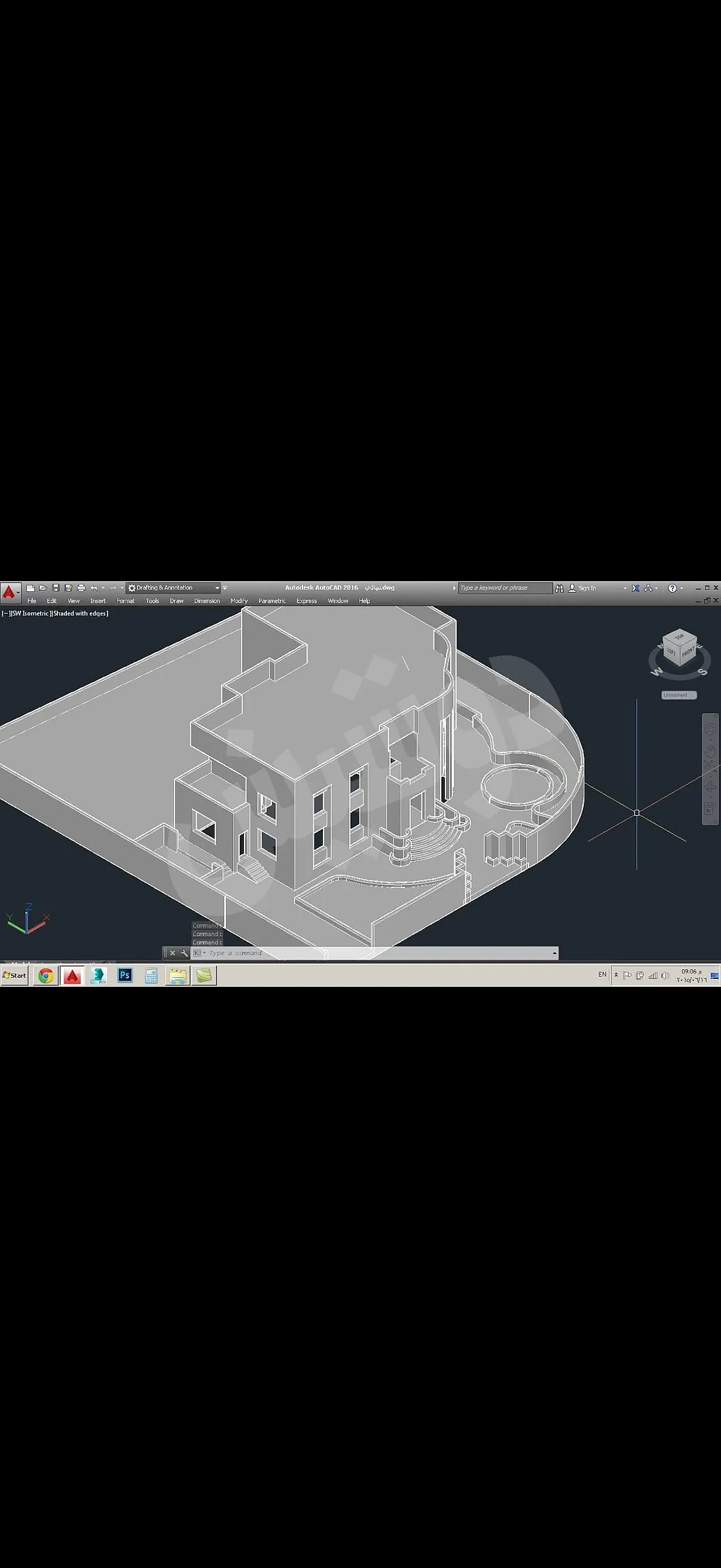721x1568 pixels.
Task: Click the Open file folder icon
Action: point(43,588)
